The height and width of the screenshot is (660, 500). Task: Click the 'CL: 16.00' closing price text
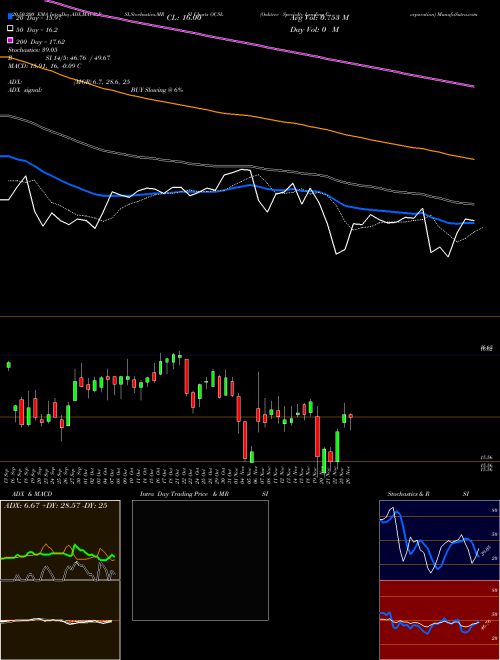click(184, 18)
